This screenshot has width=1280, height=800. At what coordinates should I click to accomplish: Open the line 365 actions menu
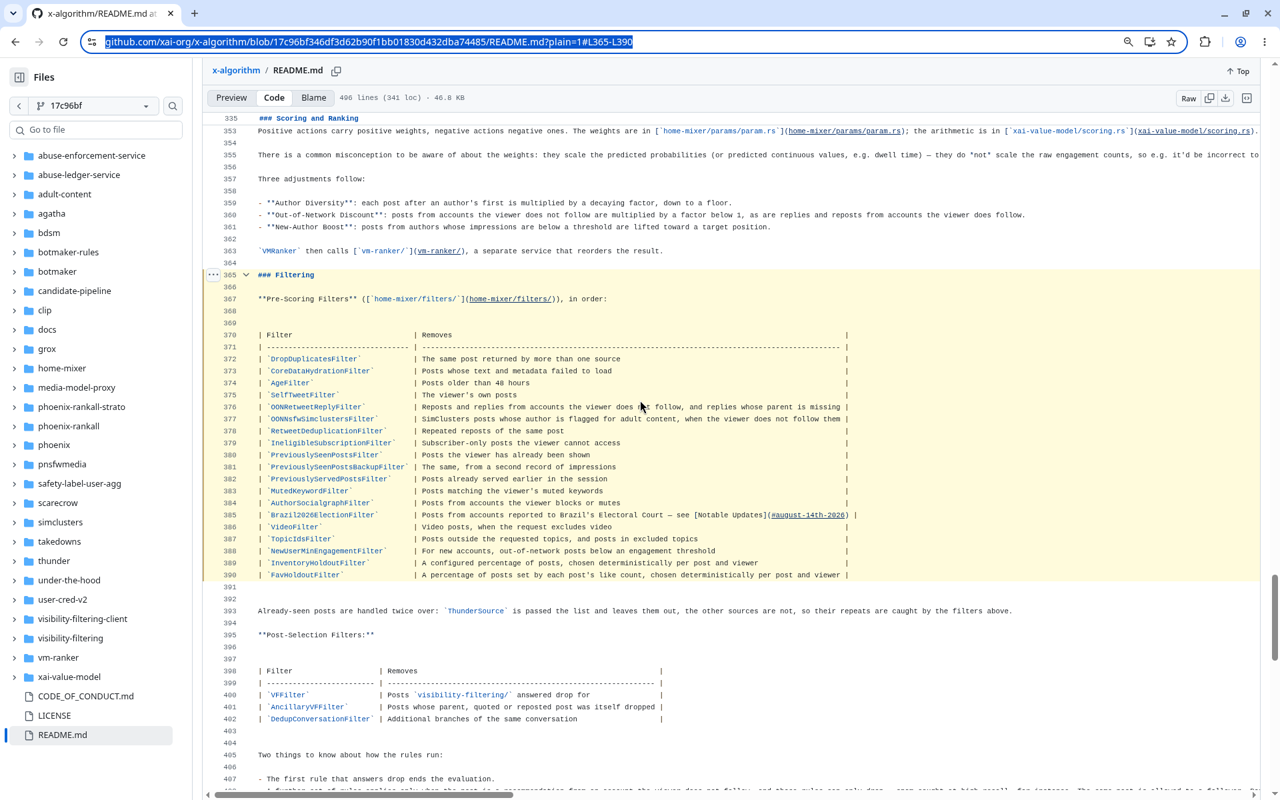point(213,275)
